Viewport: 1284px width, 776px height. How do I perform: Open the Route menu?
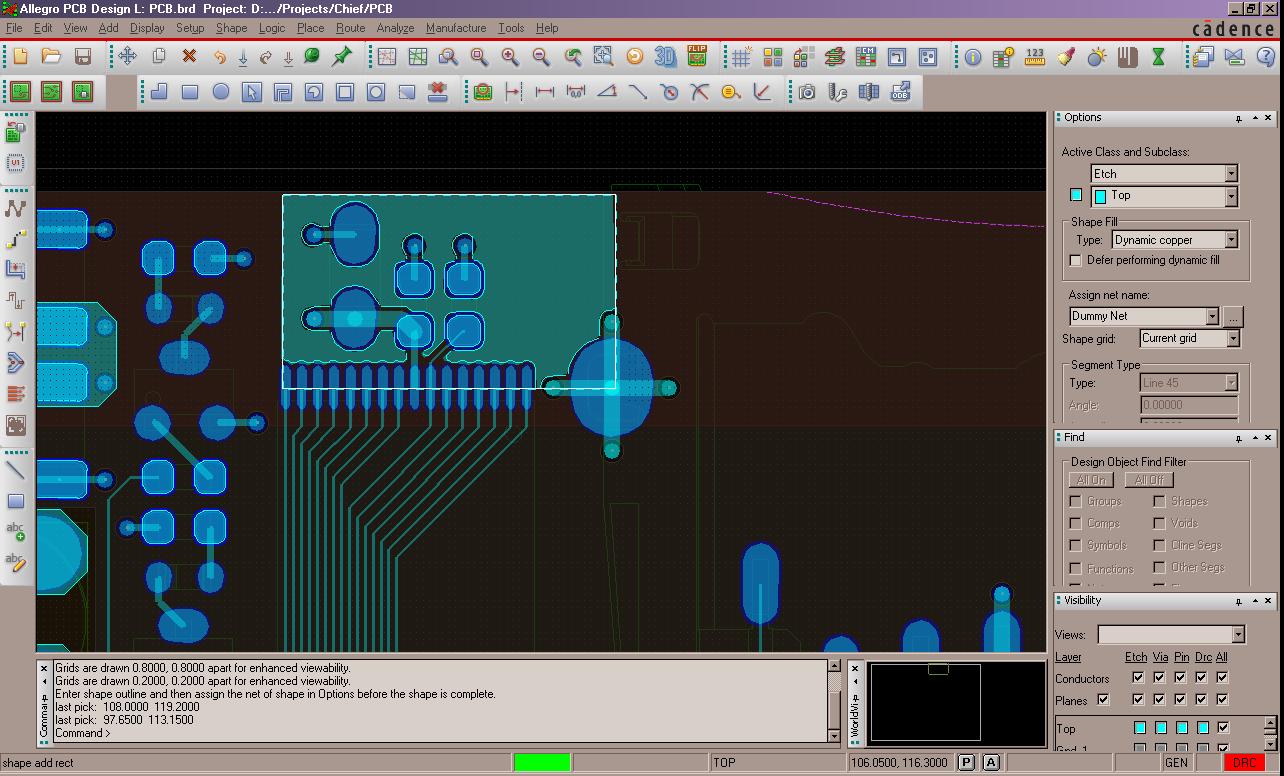click(350, 28)
